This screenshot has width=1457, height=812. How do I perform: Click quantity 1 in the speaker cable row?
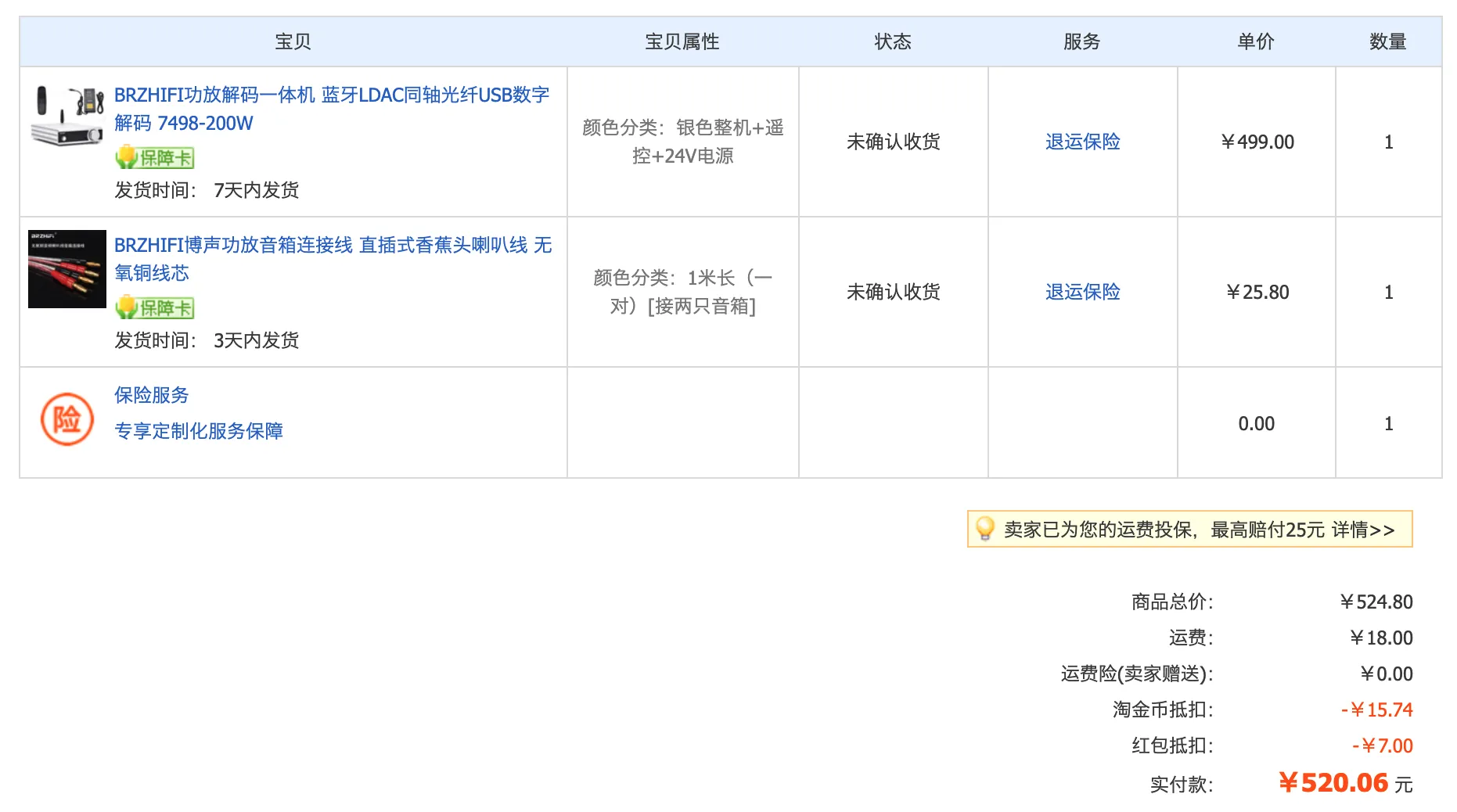point(1389,292)
